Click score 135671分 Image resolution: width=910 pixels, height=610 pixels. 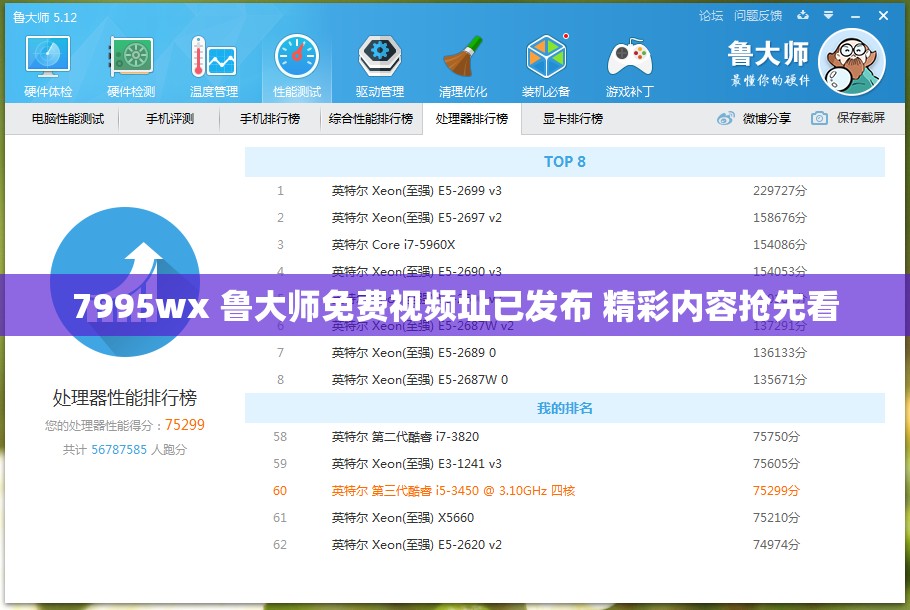point(780,380)
